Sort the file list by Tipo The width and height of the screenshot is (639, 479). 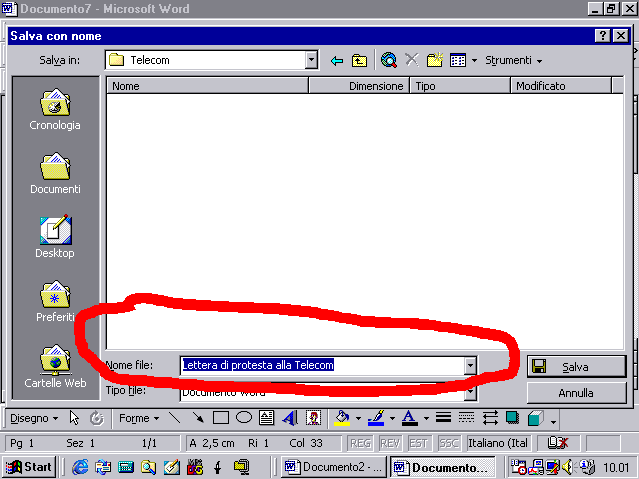coord(460,86)
